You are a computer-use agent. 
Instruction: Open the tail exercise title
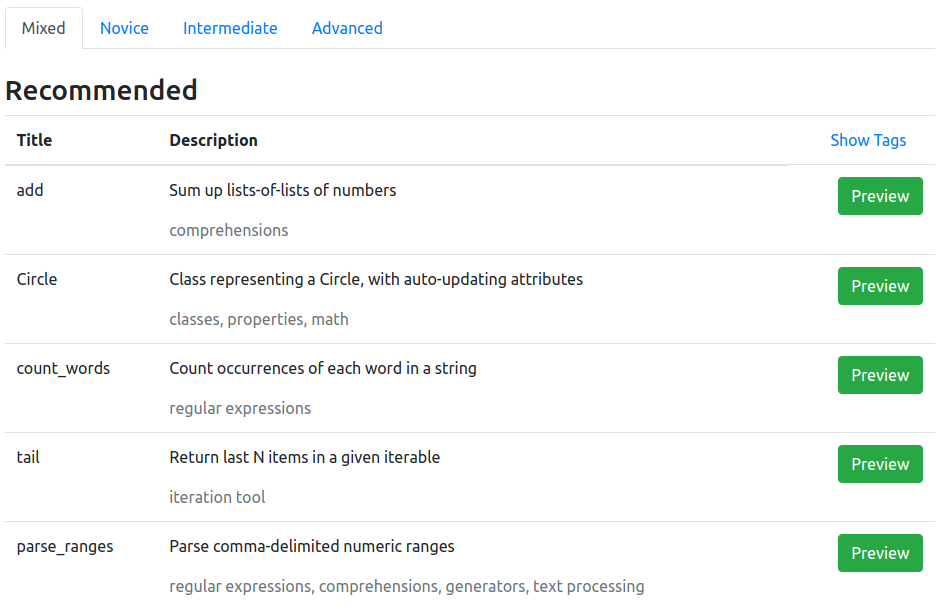pyautogui.click(x=27, y=457)
